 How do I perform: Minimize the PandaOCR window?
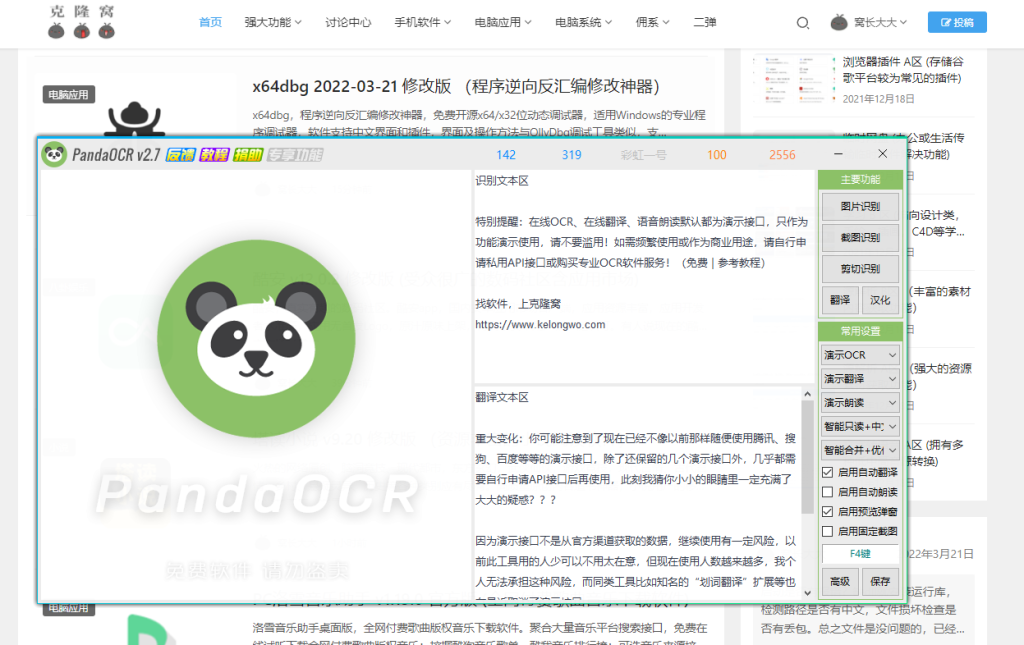pos(838,154)
